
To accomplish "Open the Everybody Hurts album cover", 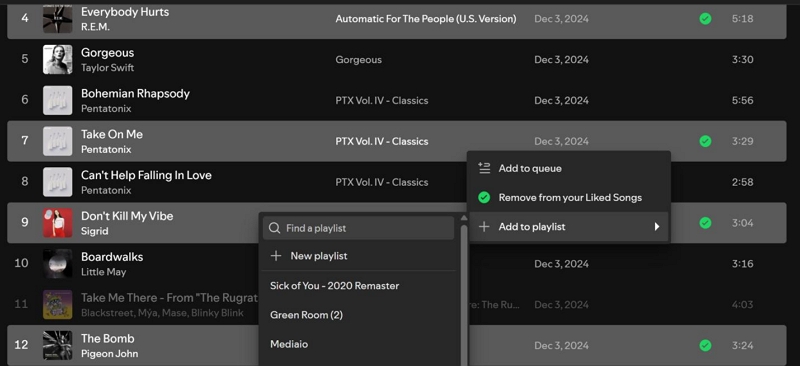I will (x=58, y=19).
